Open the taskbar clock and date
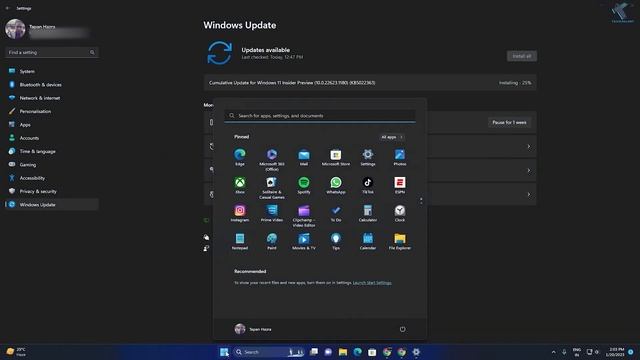This screenshot has height=360, width=640. point(616,352)
